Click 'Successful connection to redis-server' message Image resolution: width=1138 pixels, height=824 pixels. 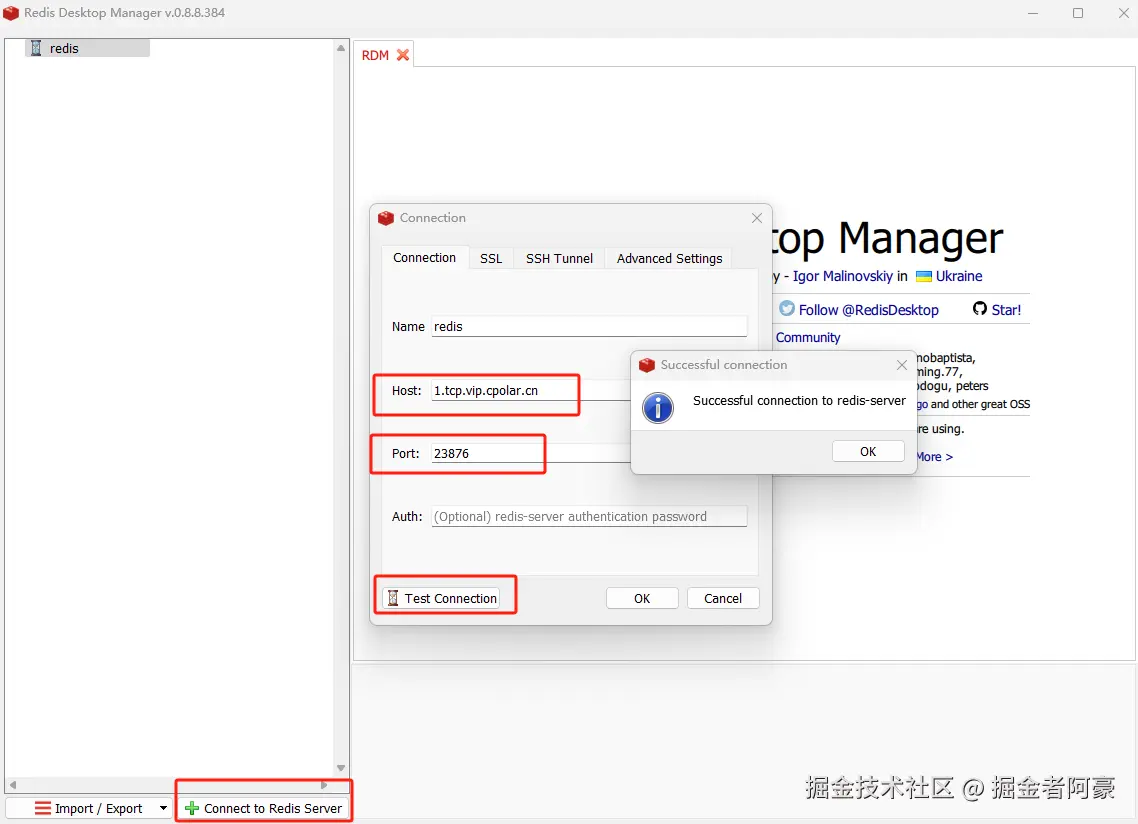tap(799, 401)
